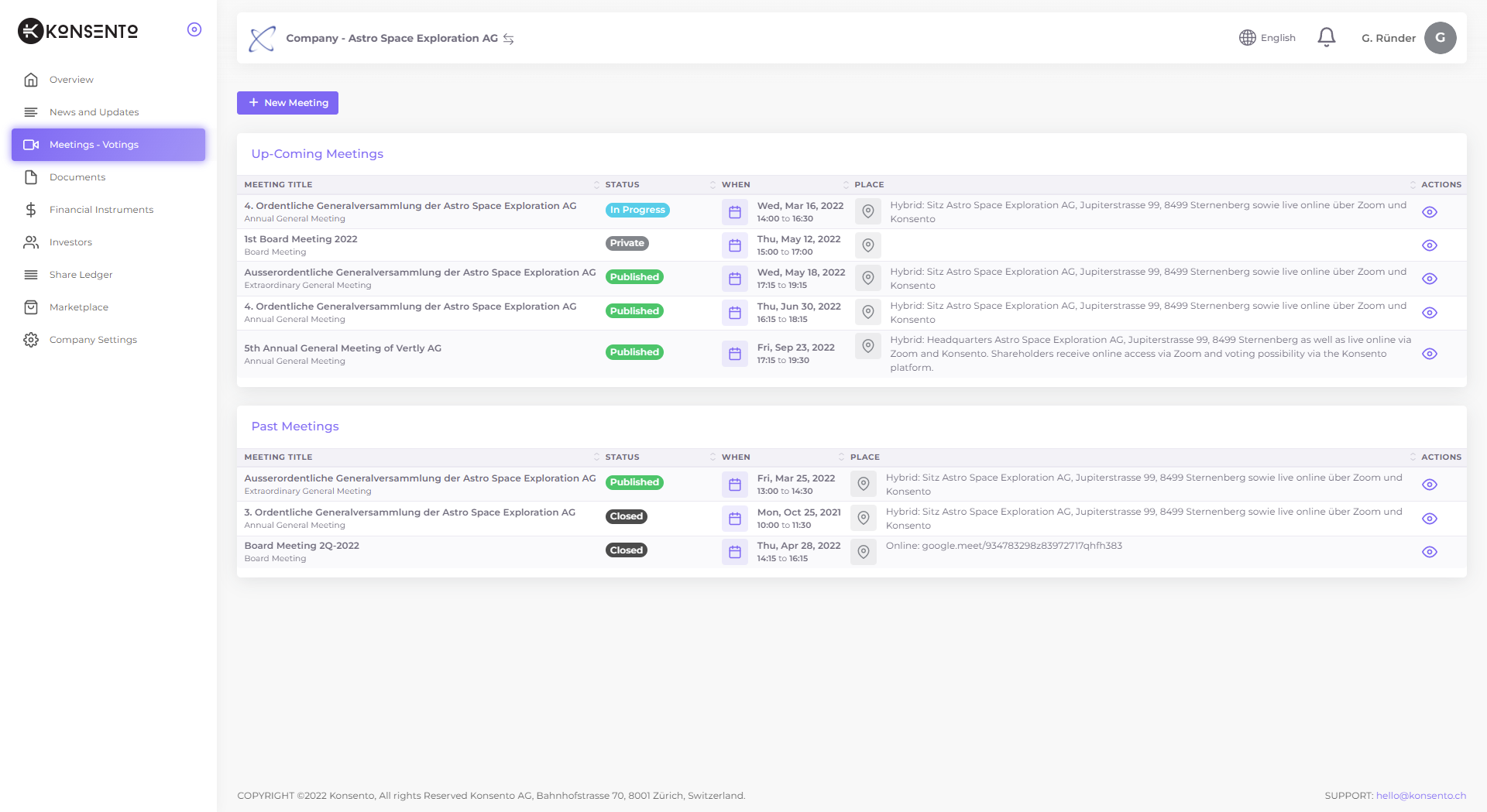This screenshot has height=812, width=1487.
Task: Click calendar icon for Board Meeting 2Q-2022
Action: [734, 552]
